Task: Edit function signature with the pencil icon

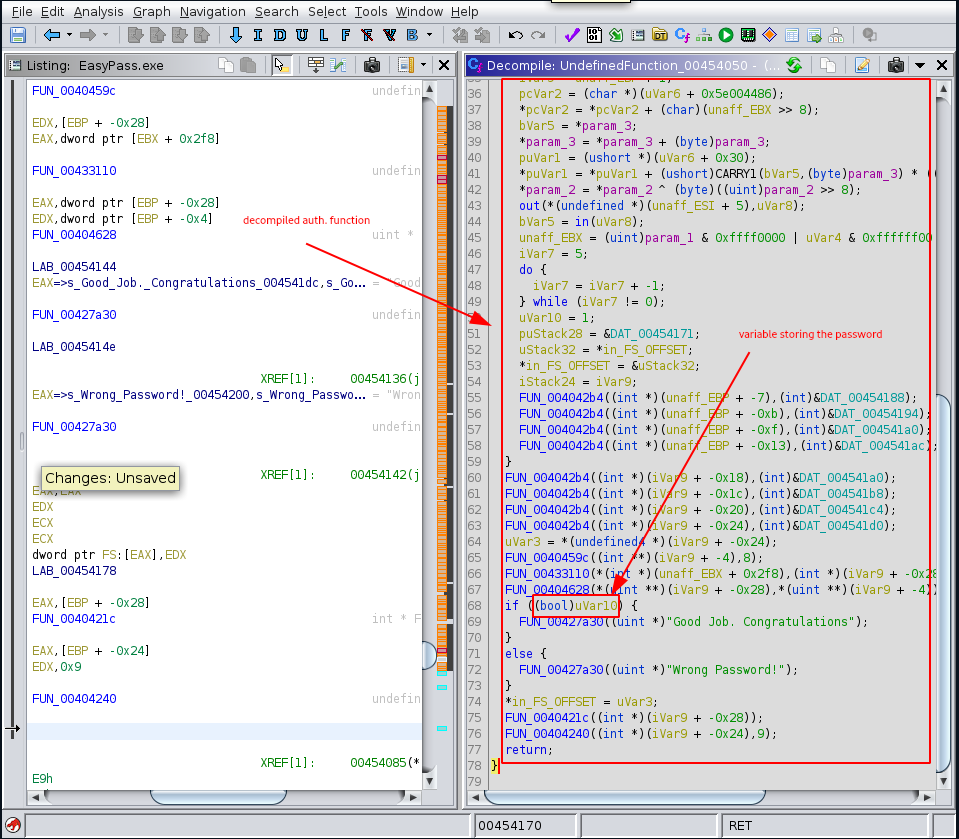Action: [863, 65]
